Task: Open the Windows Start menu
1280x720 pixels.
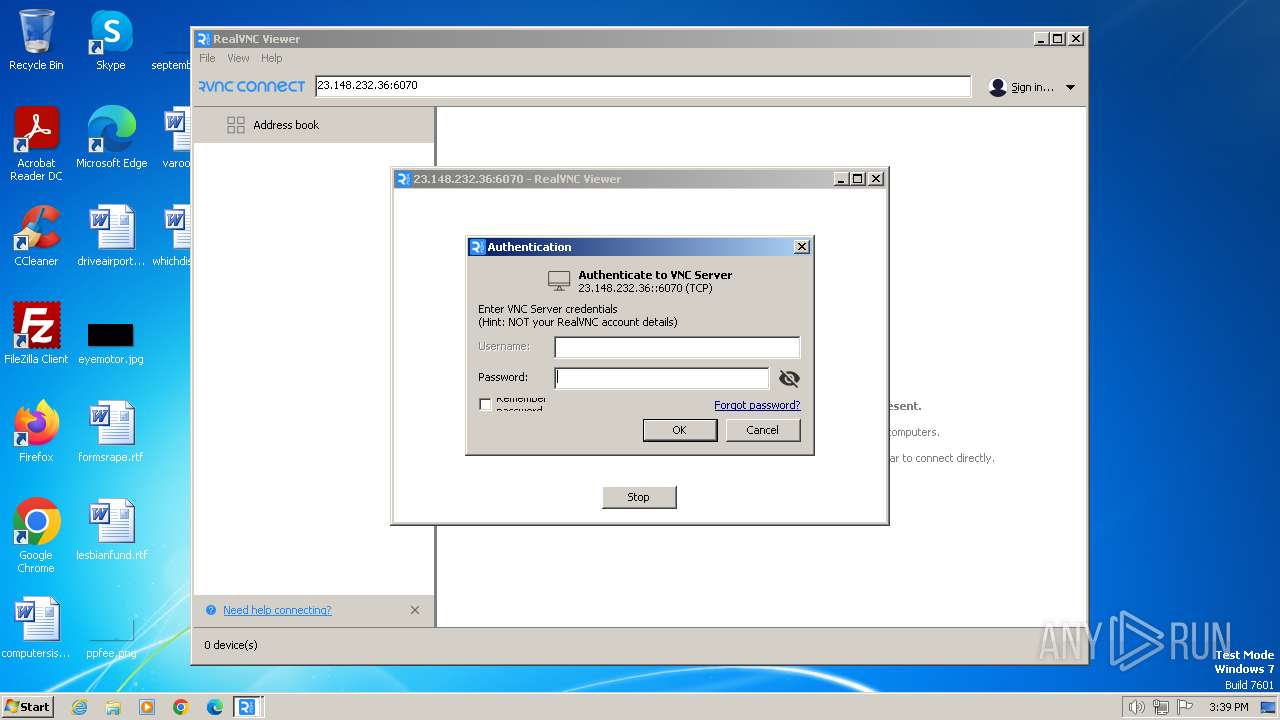Action: coord(28,707)
